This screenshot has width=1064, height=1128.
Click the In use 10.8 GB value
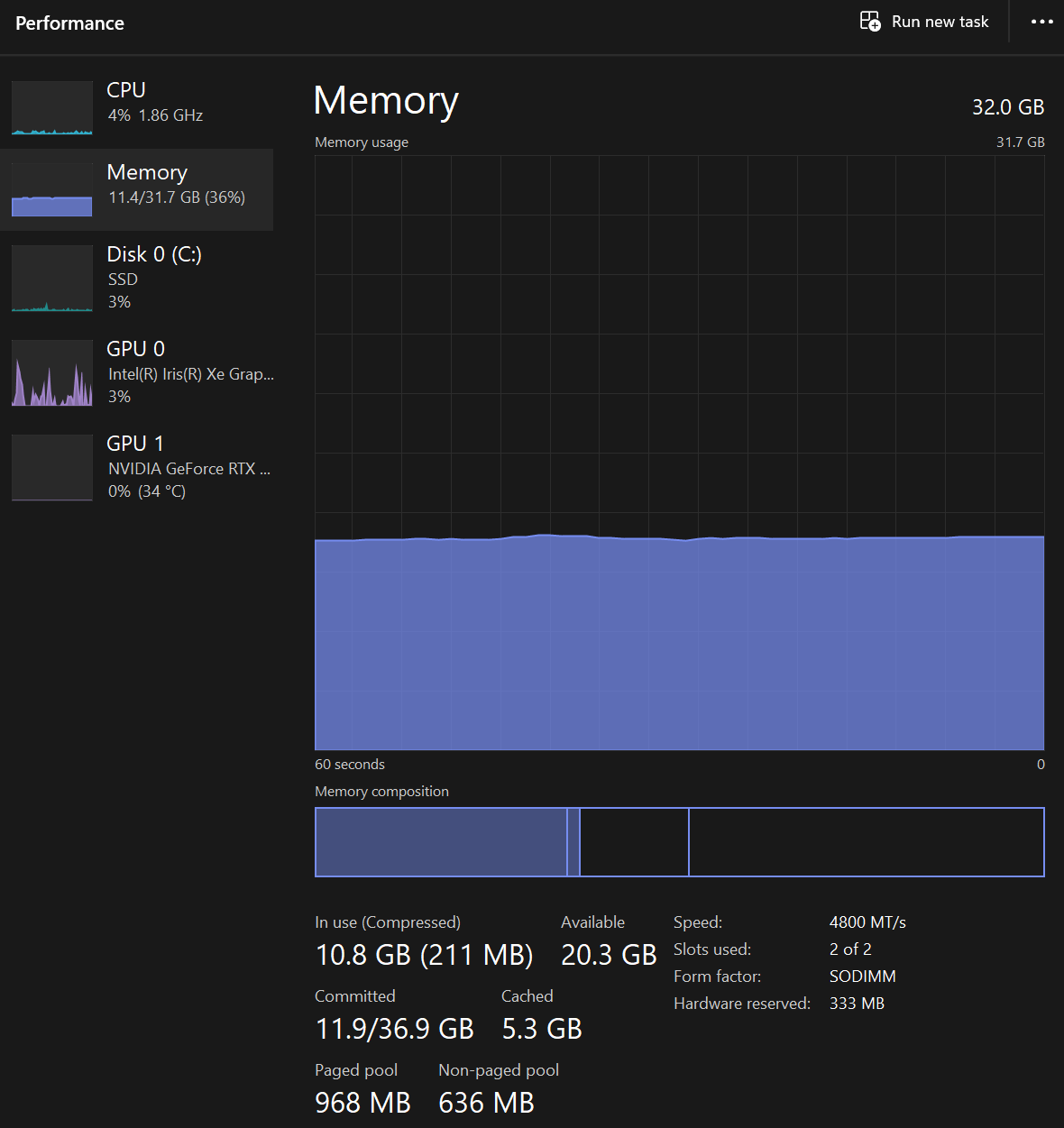tap(424, 955)
